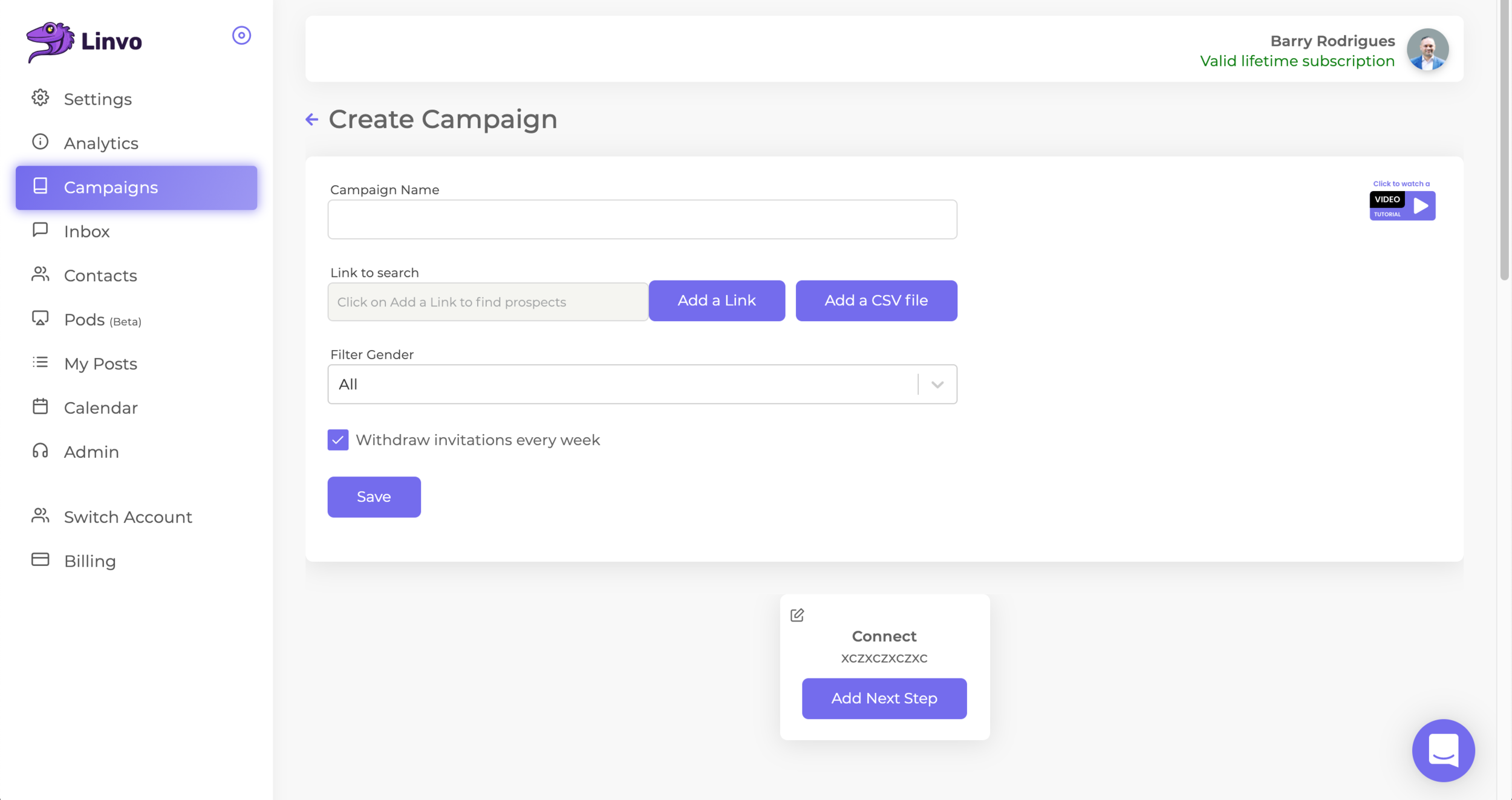This screenshot has width=1512, height=800.
Task: Expand the Filter Gender dropdown arrow
Action: tap(937, 385)
